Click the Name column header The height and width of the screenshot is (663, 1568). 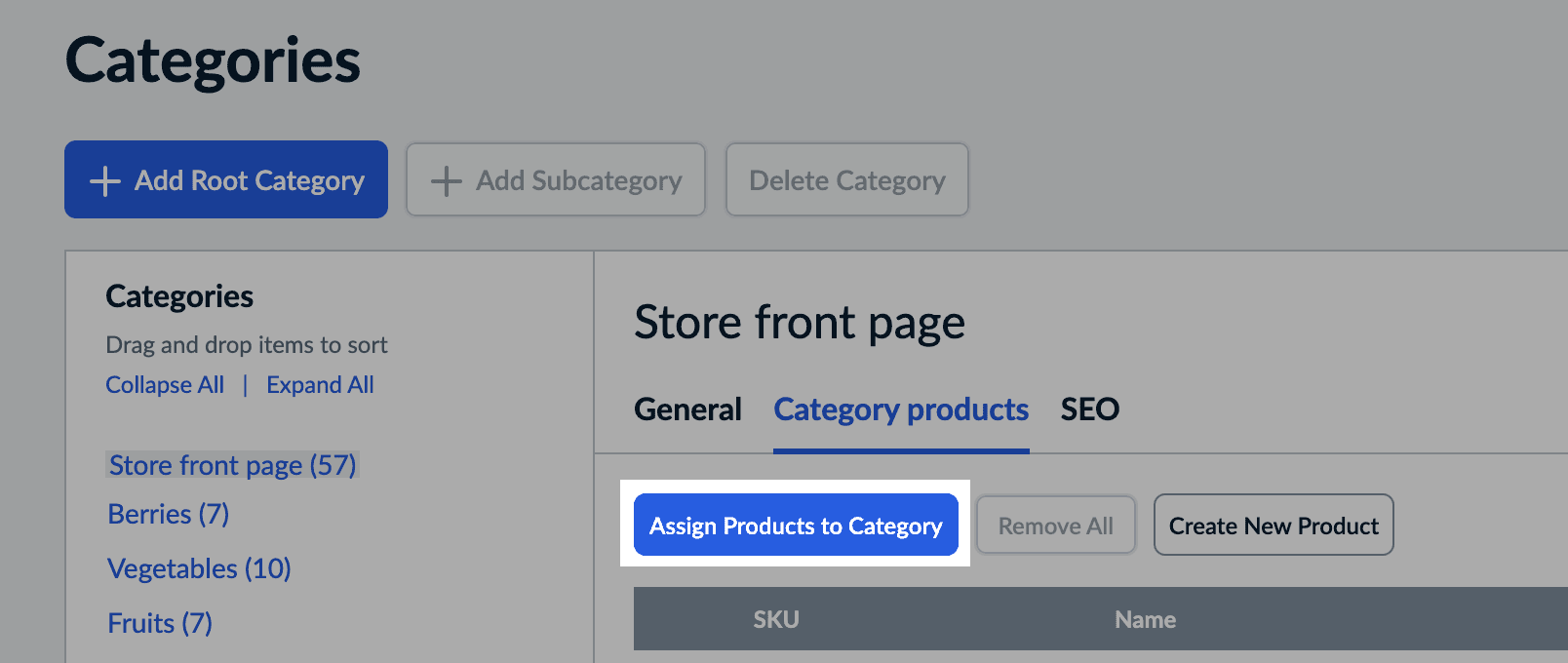(x=1145, y=619)
